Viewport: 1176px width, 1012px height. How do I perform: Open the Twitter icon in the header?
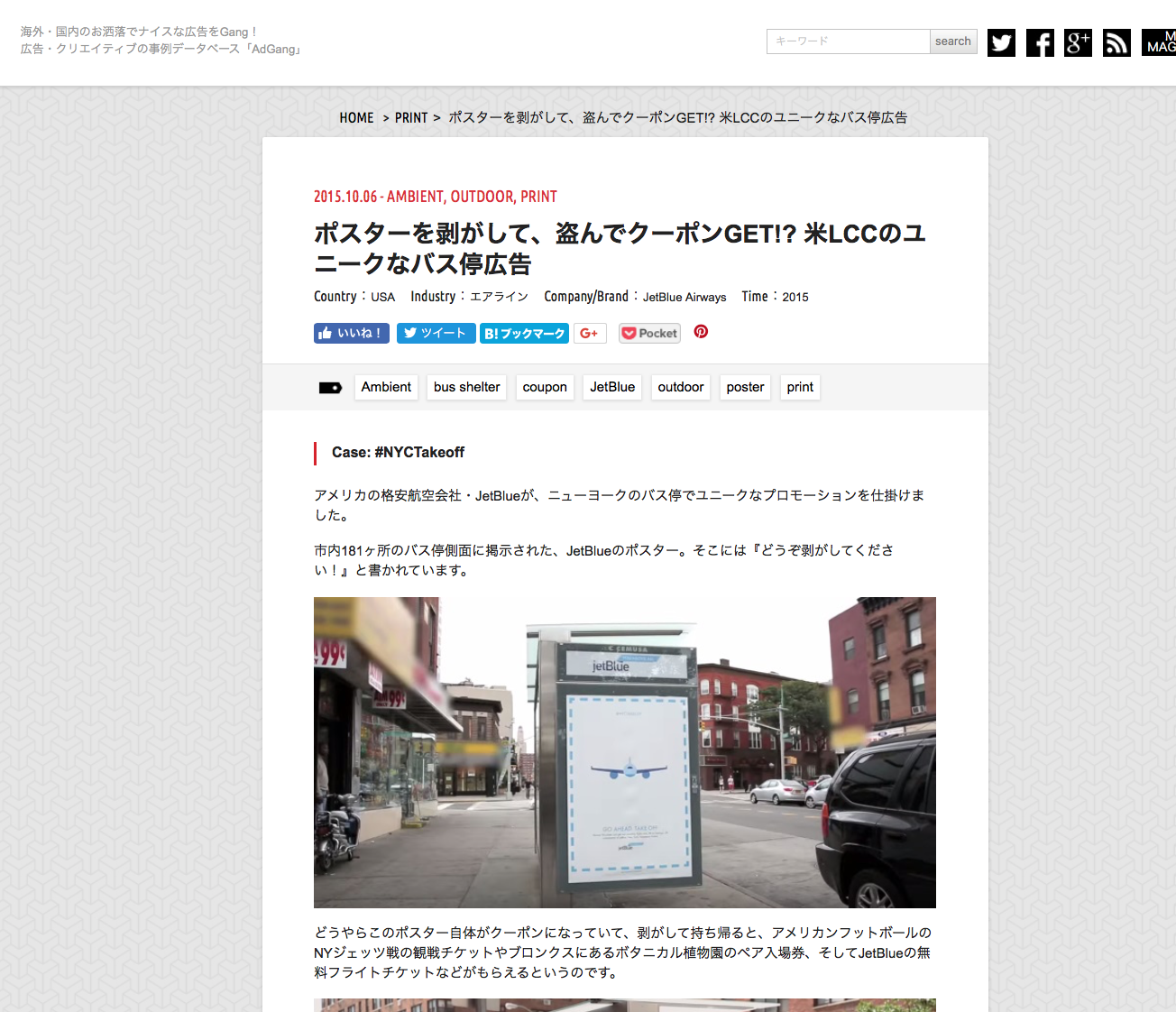[1001, 42]
